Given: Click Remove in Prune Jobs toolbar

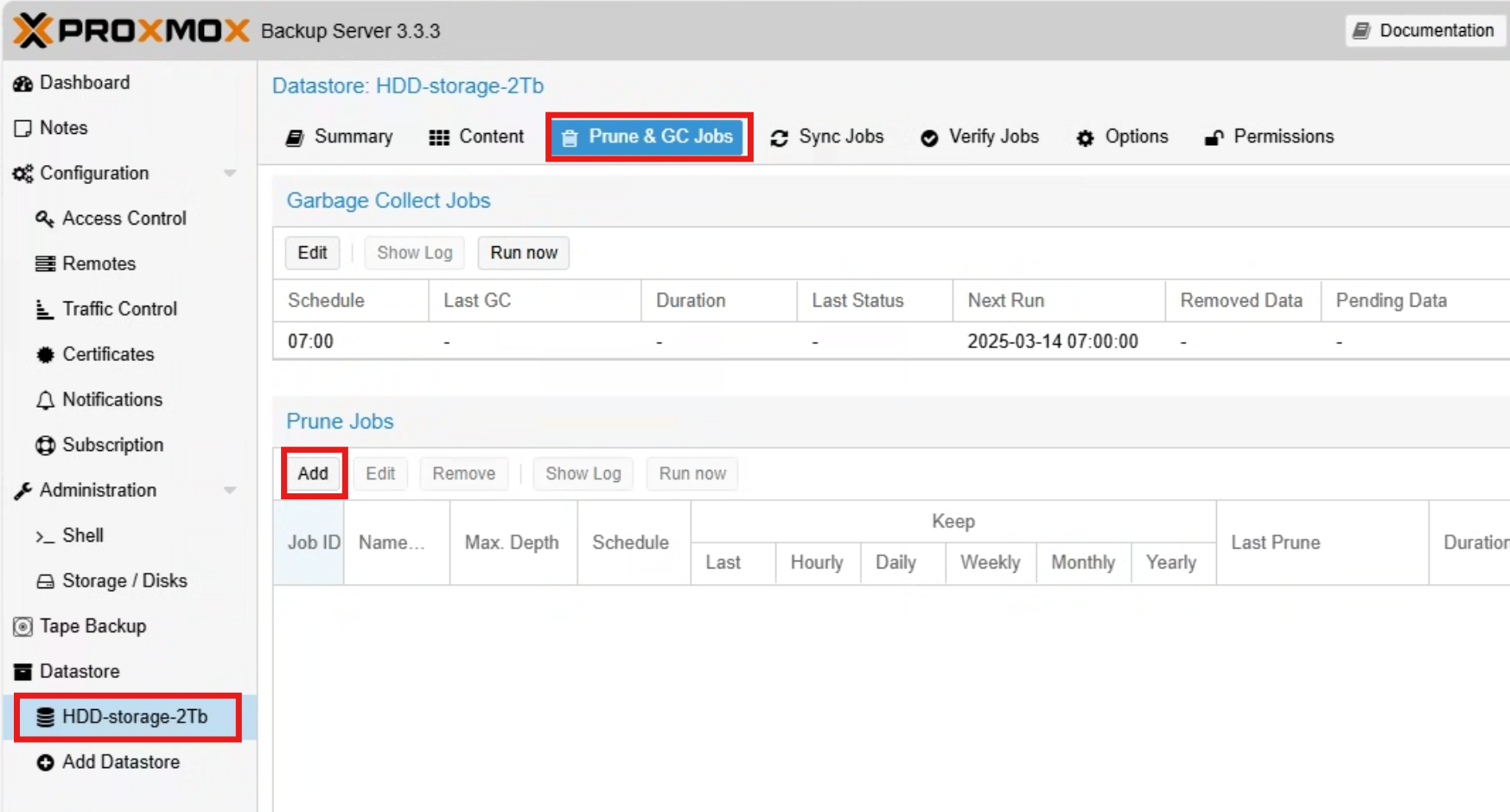Looking at the screenshot, I should click(464, 473).
